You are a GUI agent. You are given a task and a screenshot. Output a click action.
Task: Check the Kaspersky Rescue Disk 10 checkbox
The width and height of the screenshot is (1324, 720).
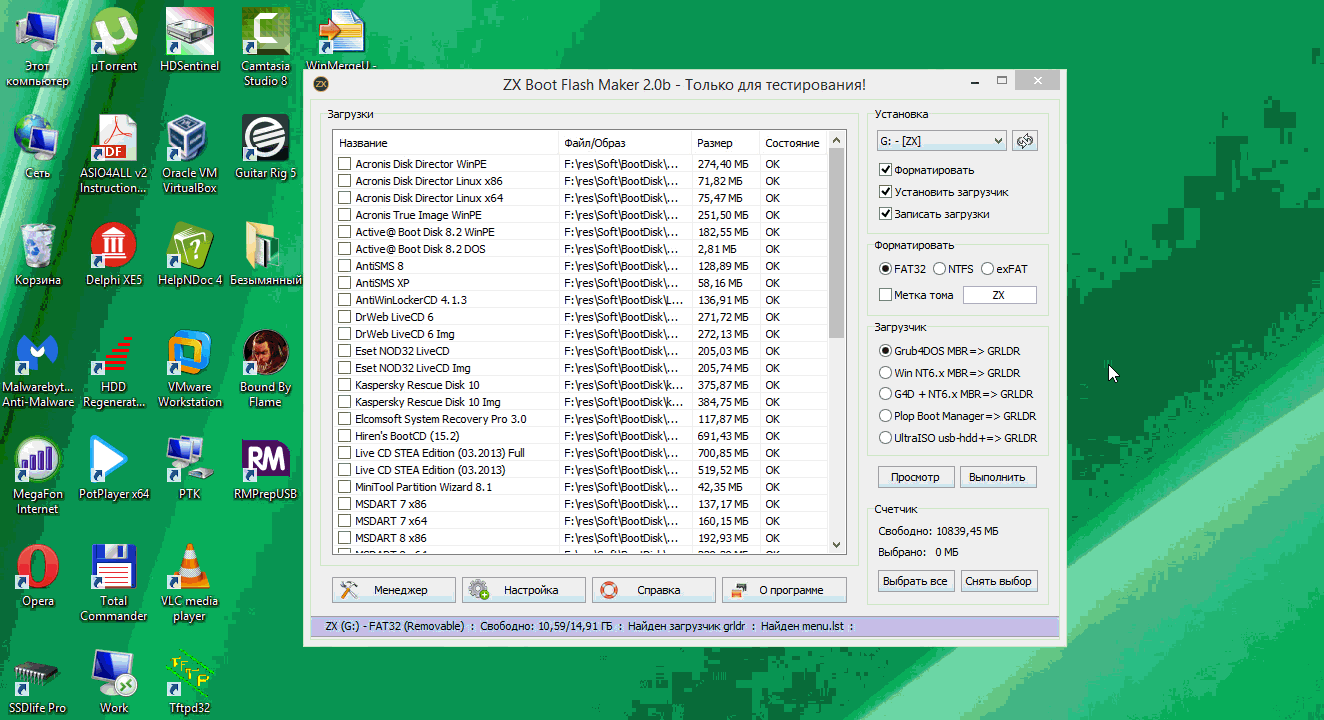point(344,385)
